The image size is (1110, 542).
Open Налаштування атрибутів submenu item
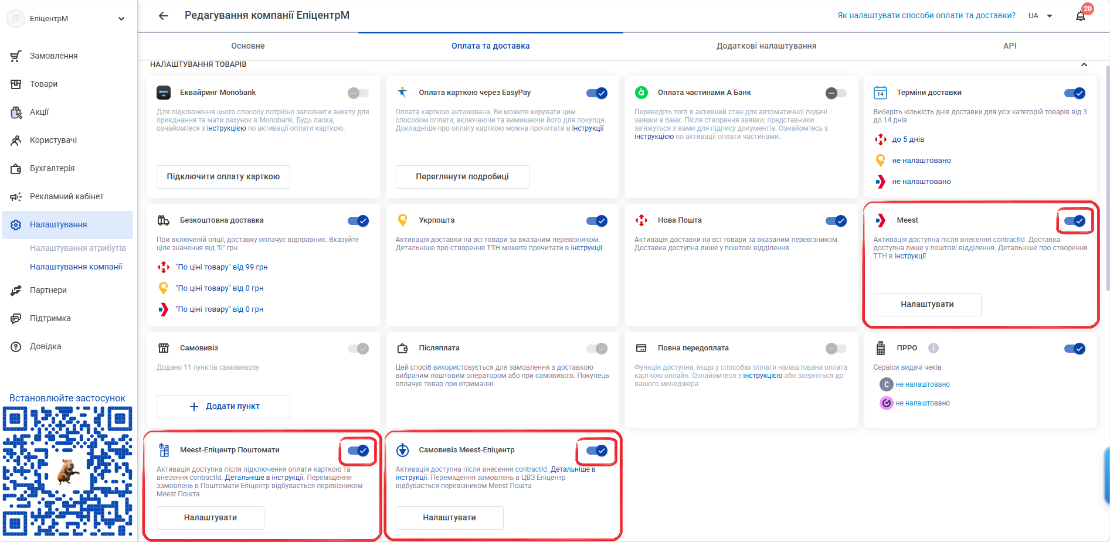(x=78, y=248)
